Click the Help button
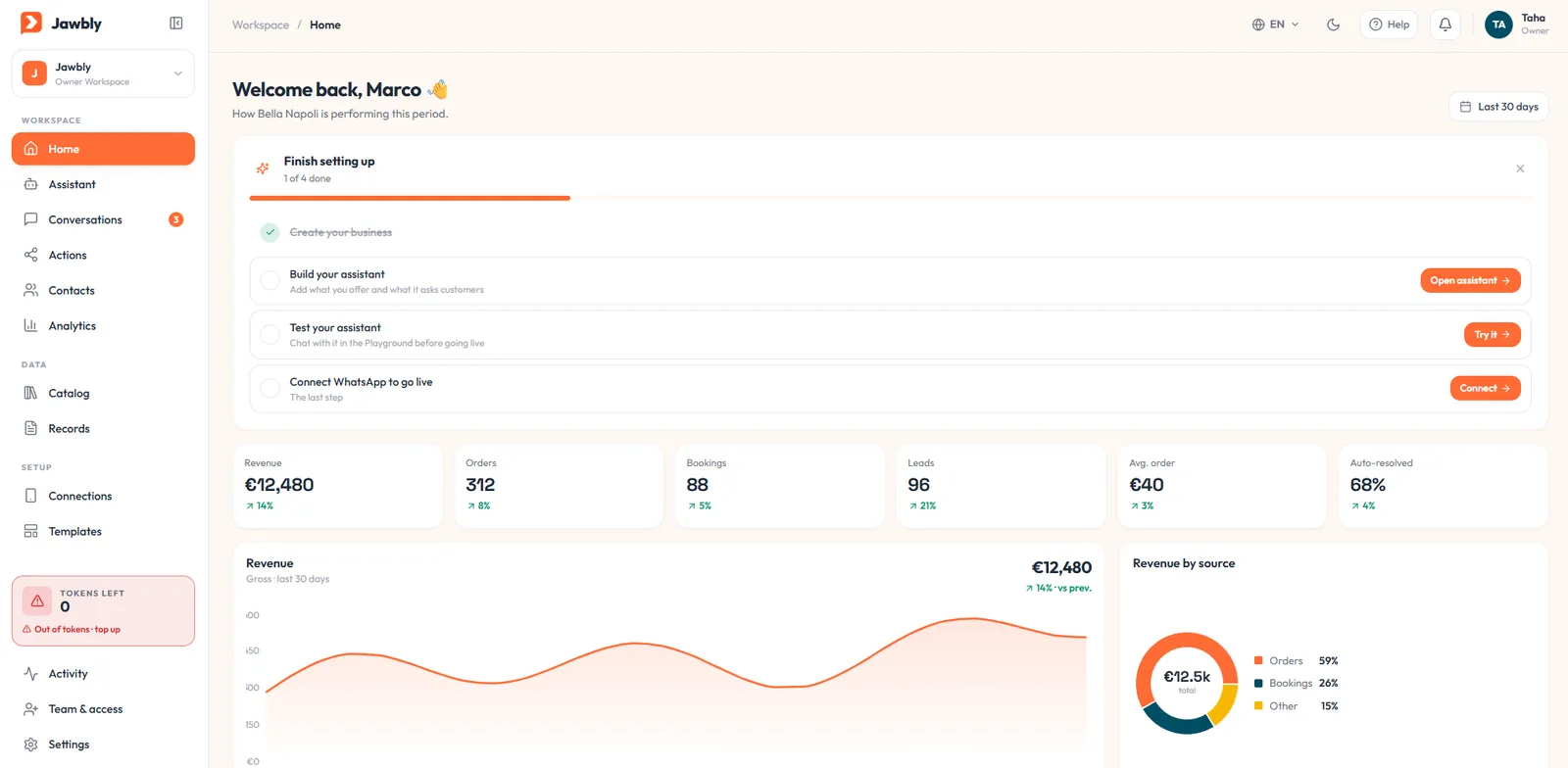1568x768 pixels. click(1389, 24)
